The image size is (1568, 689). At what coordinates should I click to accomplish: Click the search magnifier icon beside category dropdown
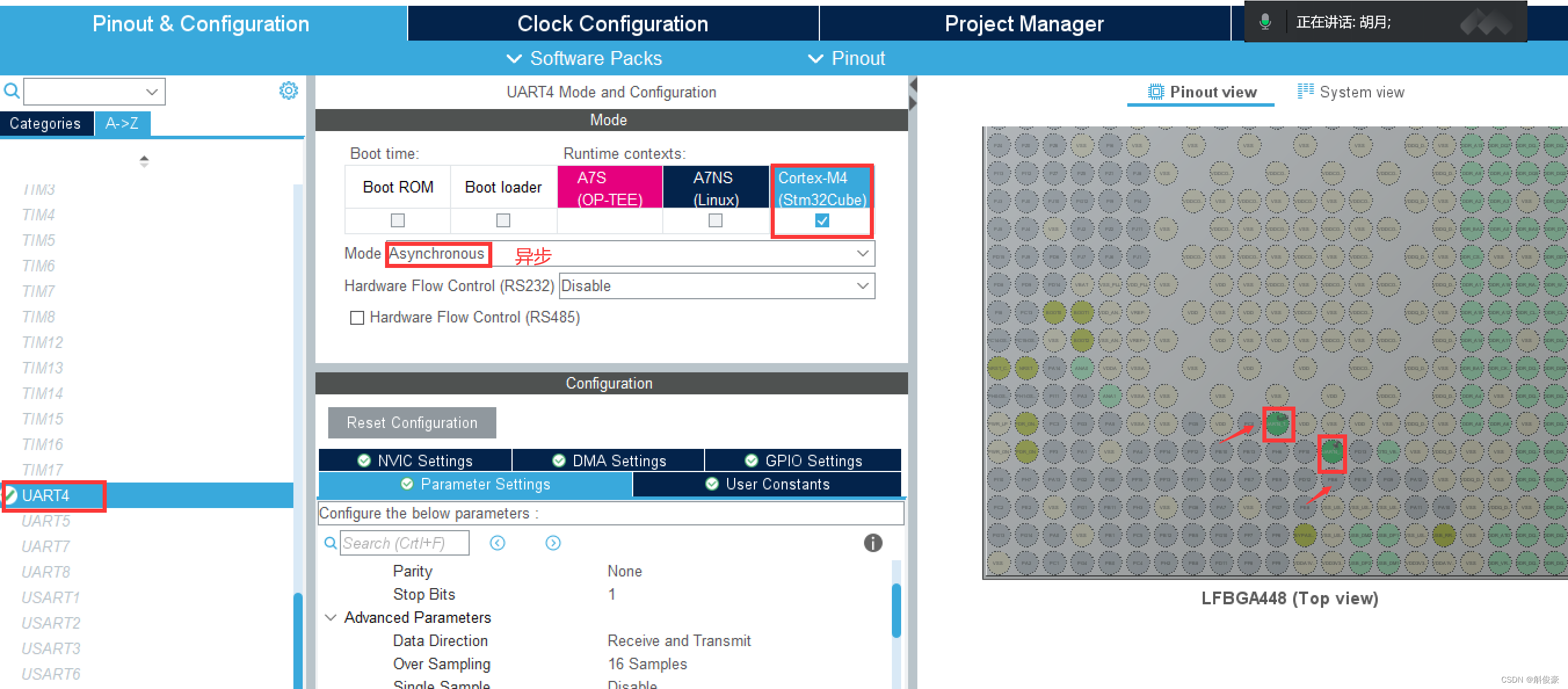point(12,91)
